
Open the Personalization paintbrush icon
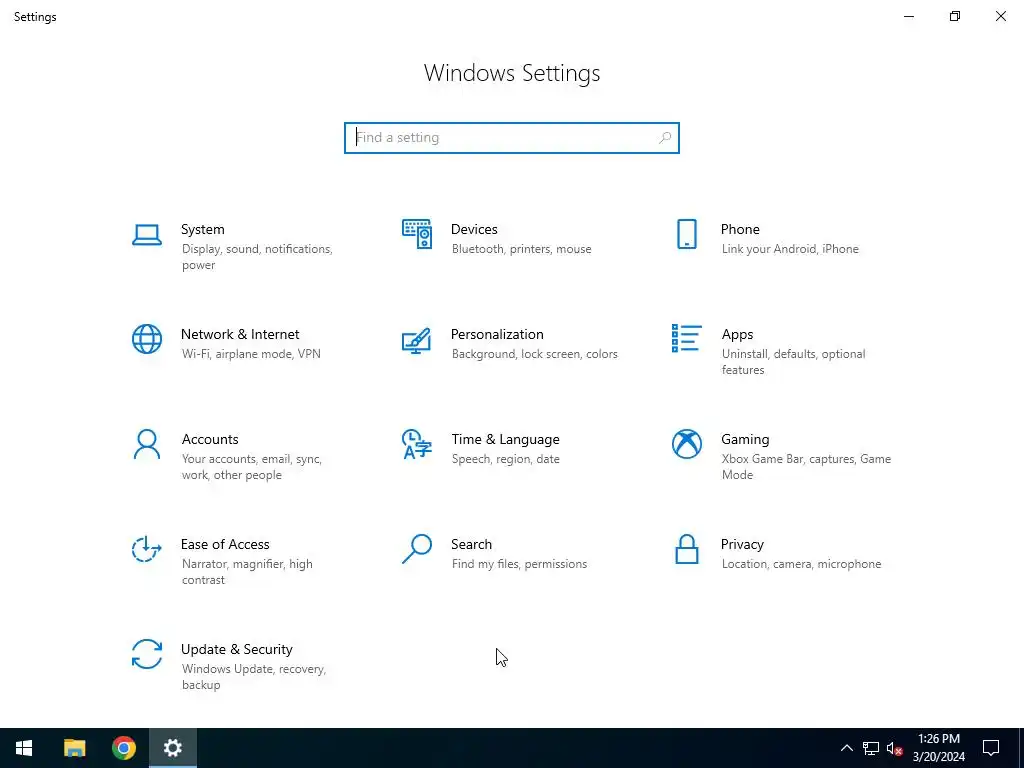pyautogui.click(x=417, y=340)
